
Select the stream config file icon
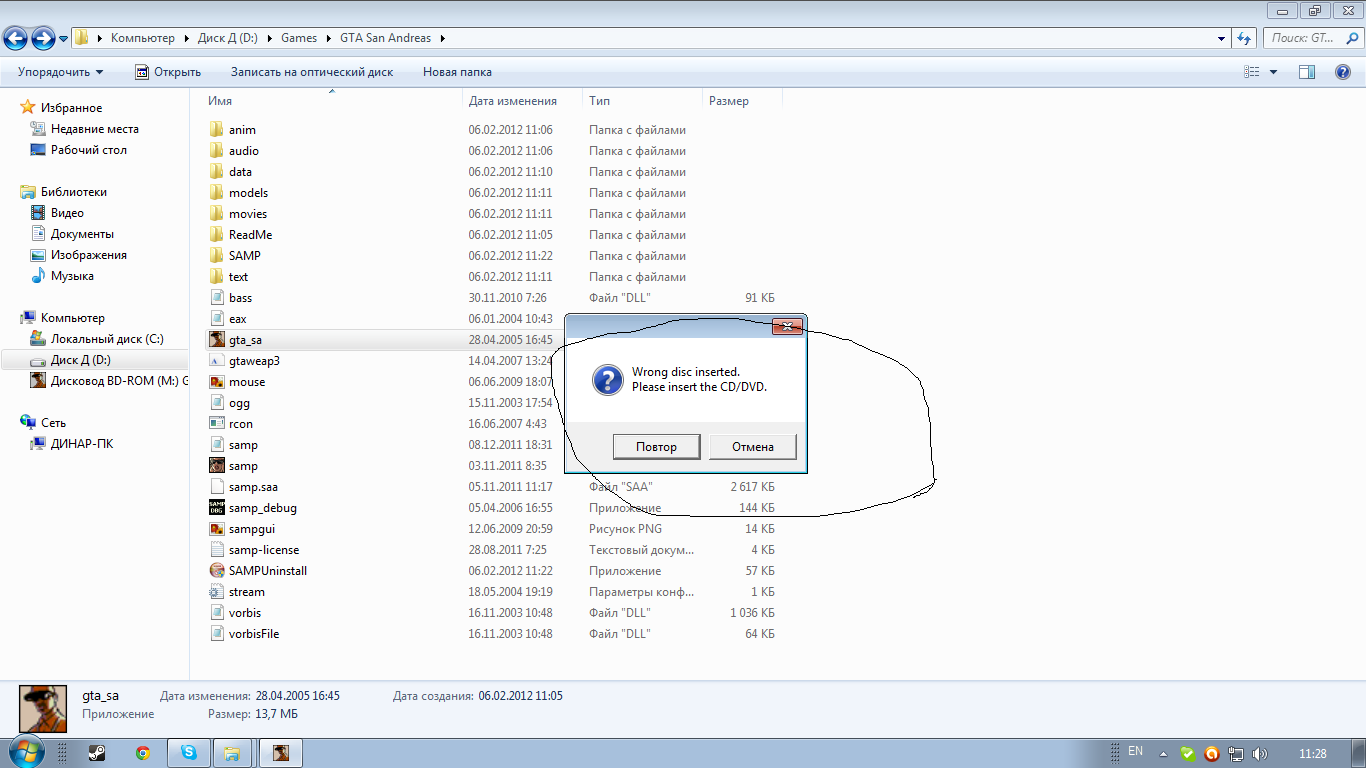click(217, 592)
